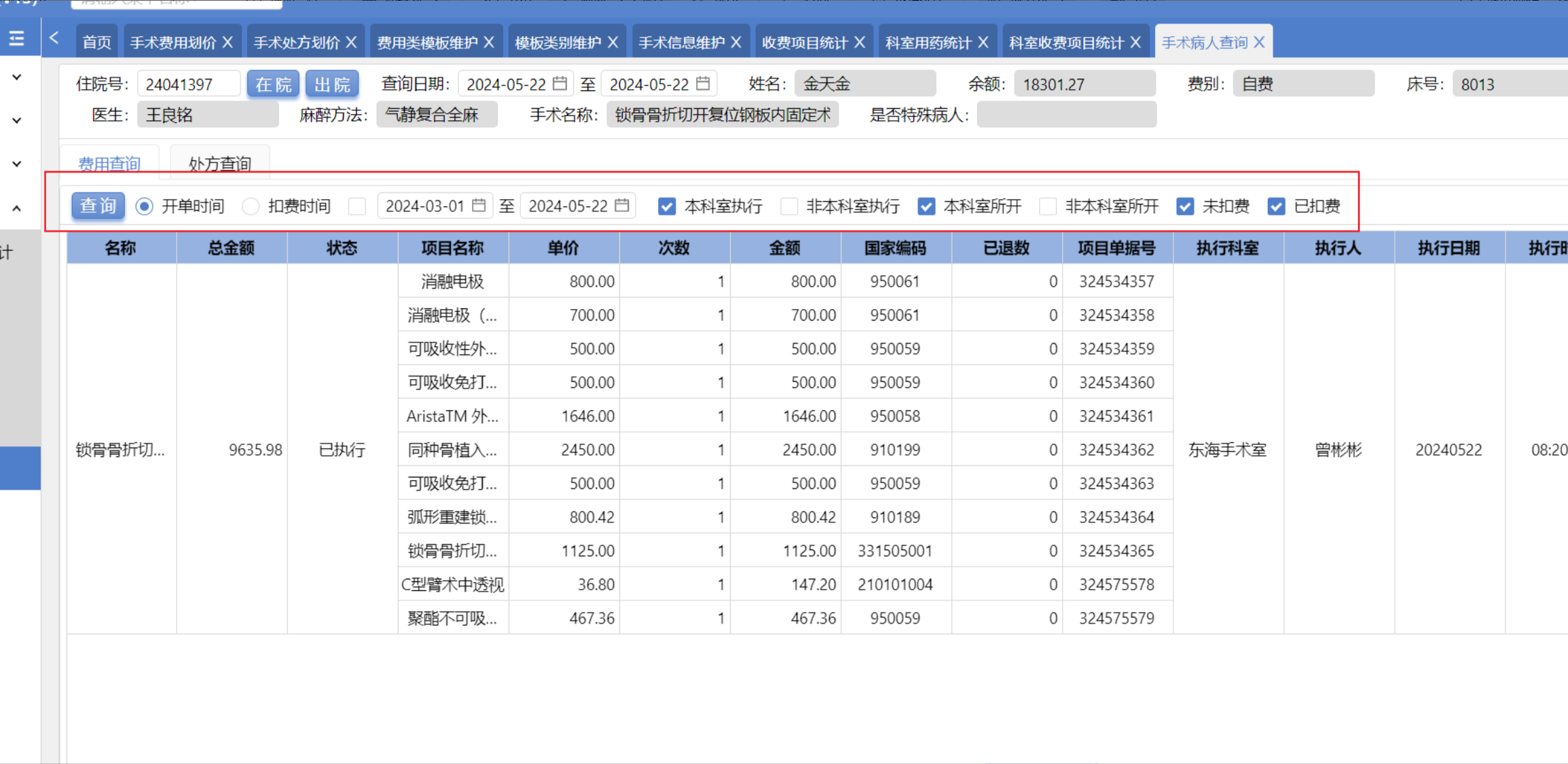Collapse the upward sidebar chevron

point(17,208)
